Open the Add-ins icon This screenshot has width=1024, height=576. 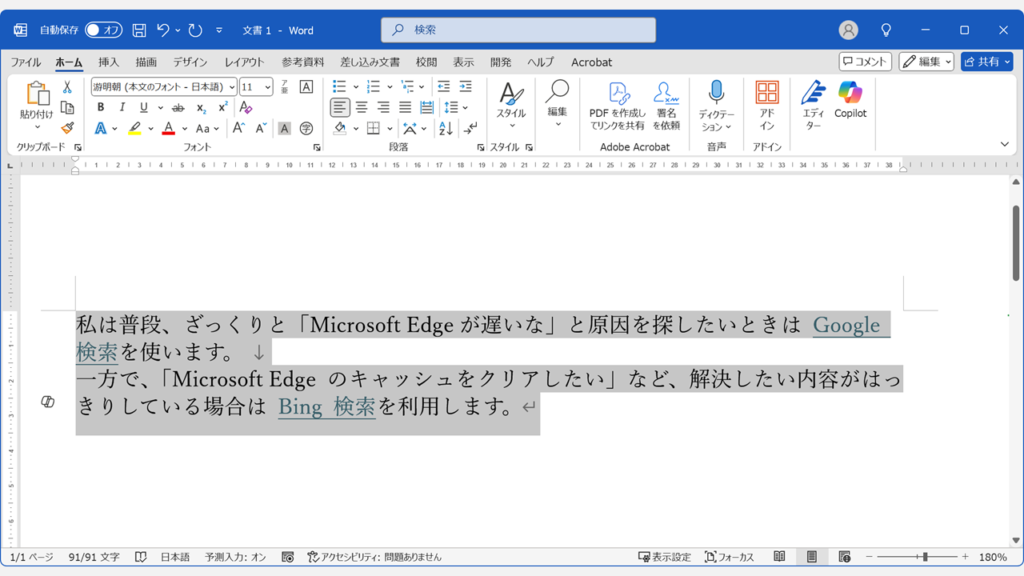[767, 106]
